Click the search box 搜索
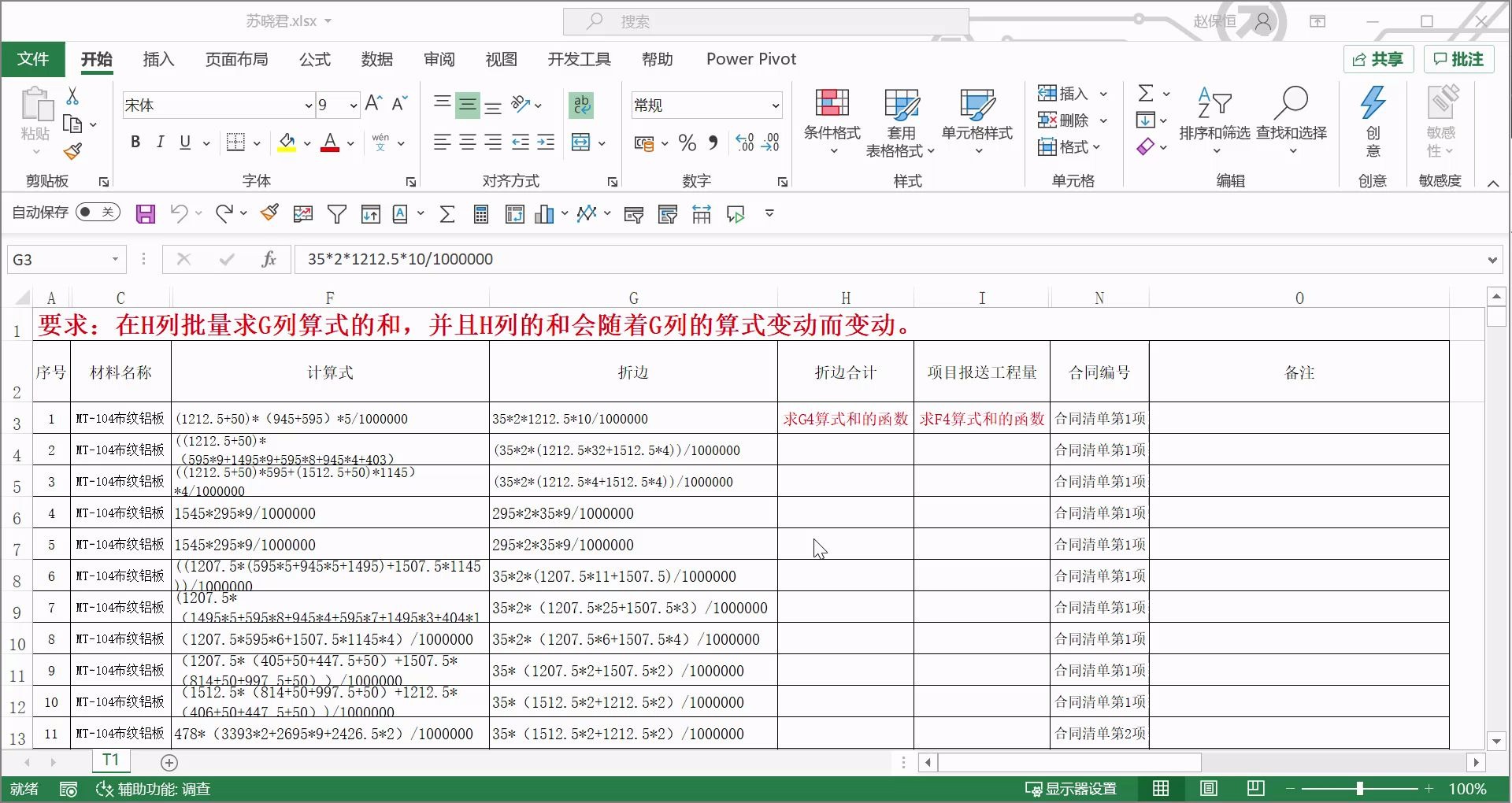The width and height of the screenshot is (1512, 803). (x=765, y=21)
